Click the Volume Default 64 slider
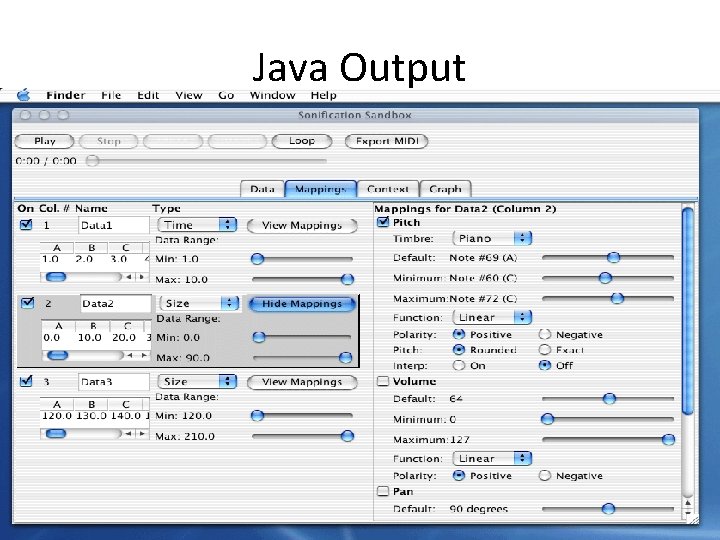 click(x=608, y=399)
